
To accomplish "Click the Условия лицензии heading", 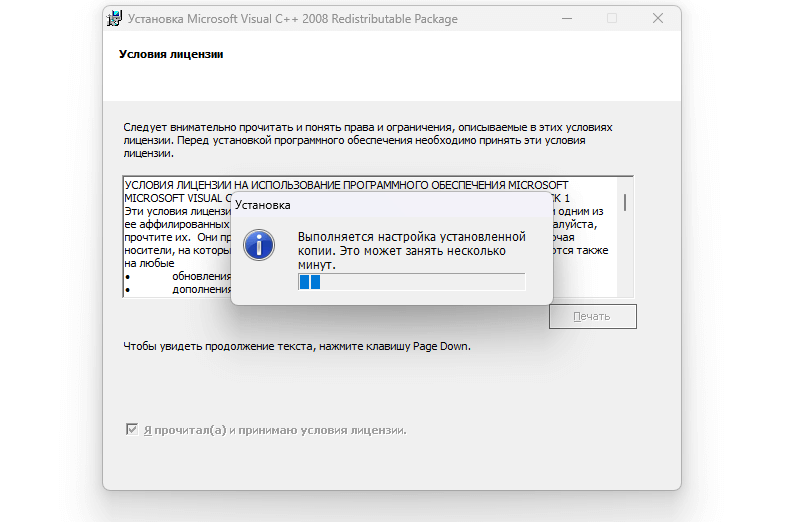I will 171,54.
